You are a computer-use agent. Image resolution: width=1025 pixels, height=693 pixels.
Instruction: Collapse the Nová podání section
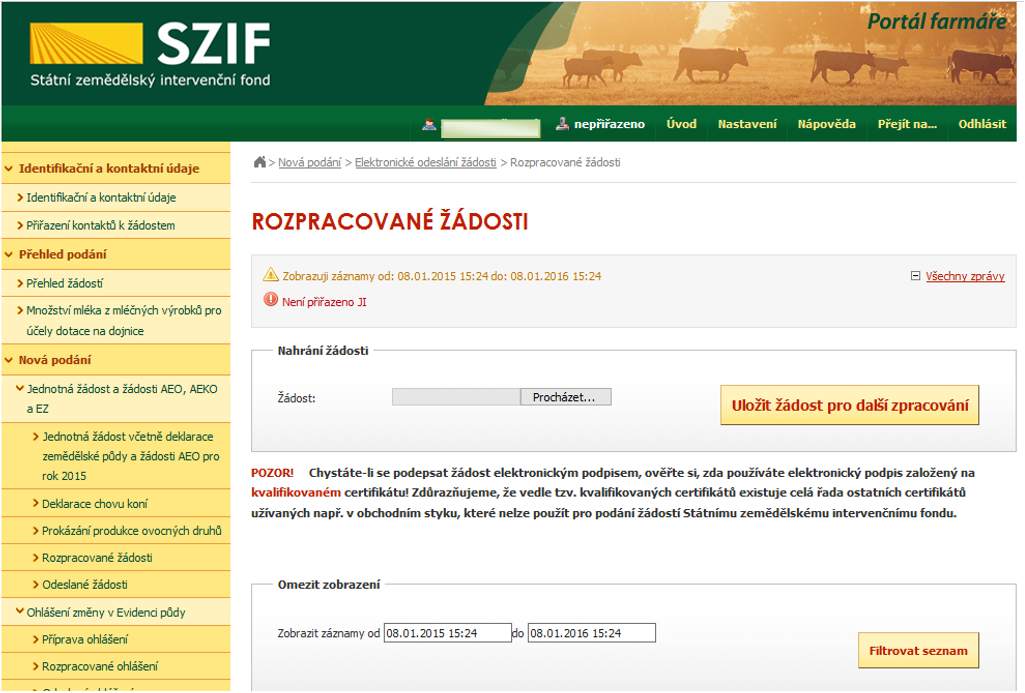[x=8, y=360]
